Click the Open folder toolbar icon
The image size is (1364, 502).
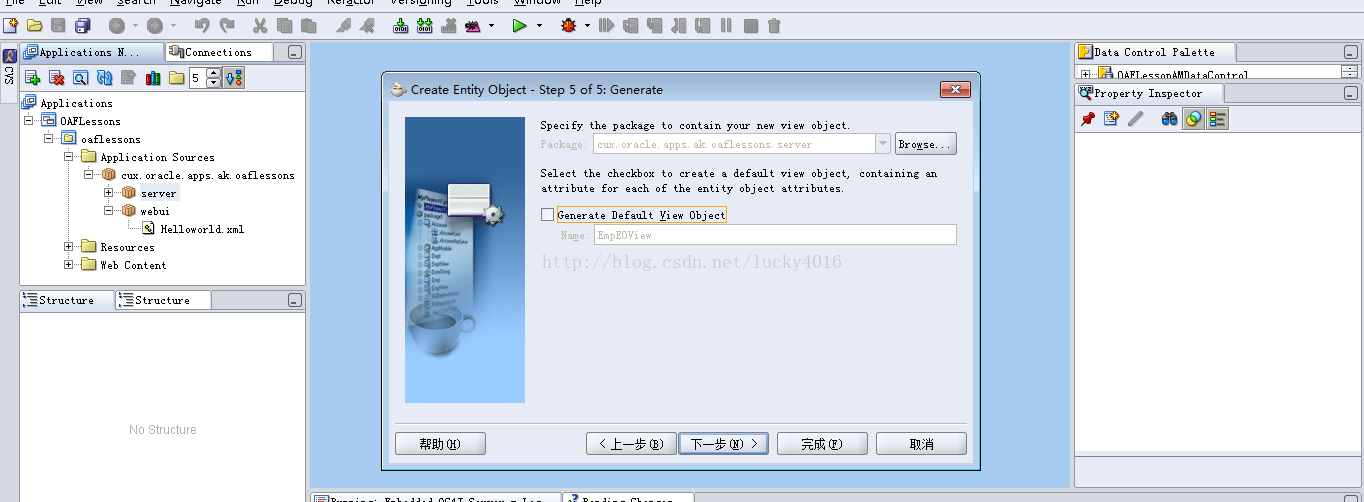35,25
